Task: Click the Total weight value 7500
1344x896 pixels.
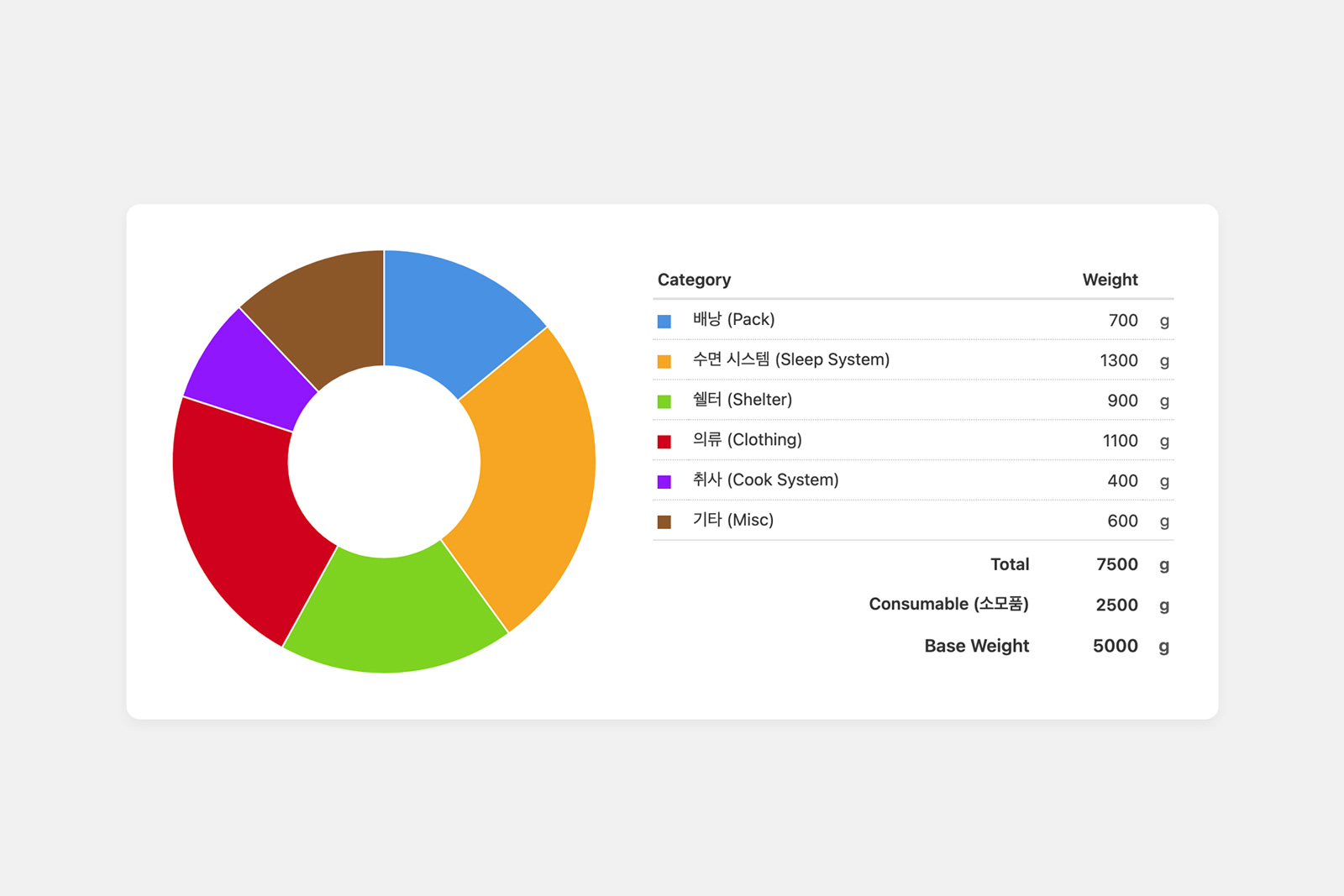Action: pos(1116,565)
